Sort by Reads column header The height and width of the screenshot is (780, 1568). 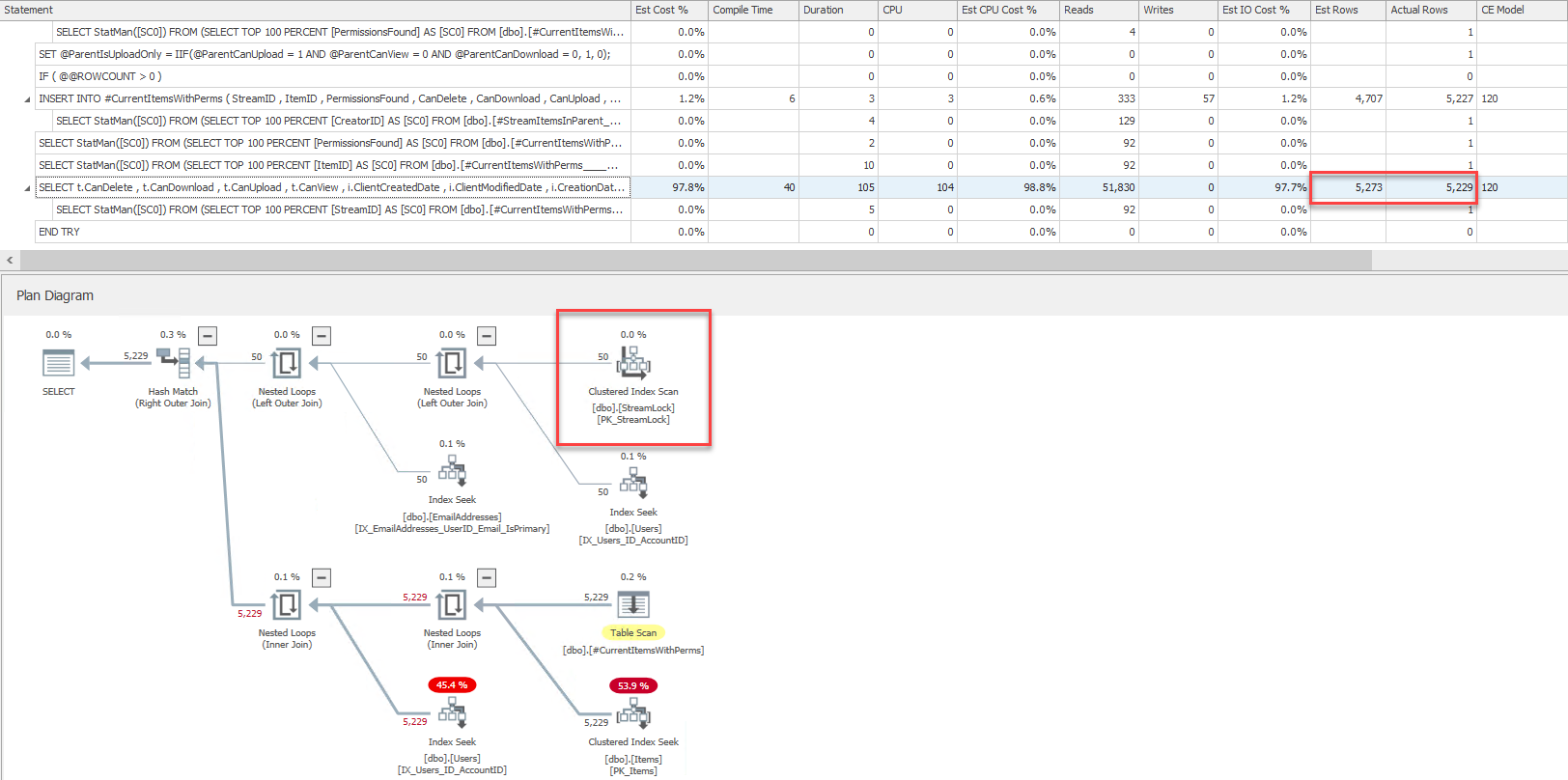click(1099, 10)
